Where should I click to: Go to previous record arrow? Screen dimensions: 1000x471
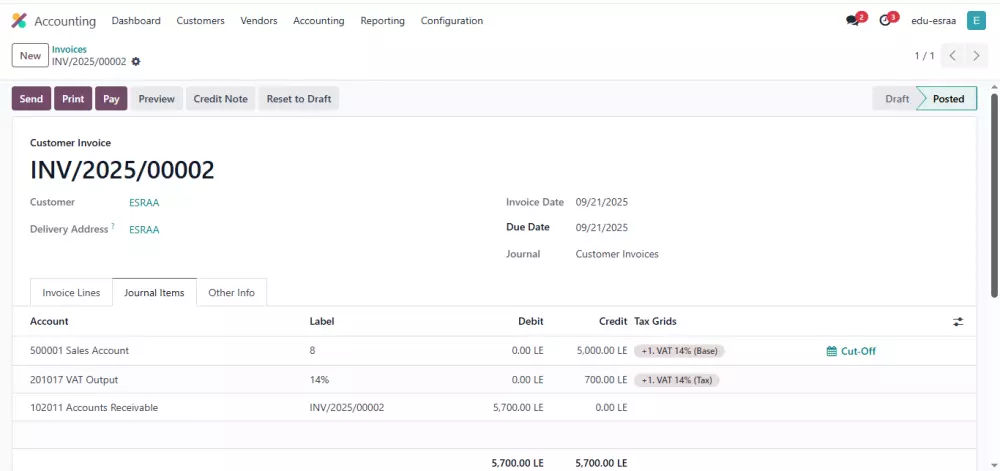[x=952, y=55]
